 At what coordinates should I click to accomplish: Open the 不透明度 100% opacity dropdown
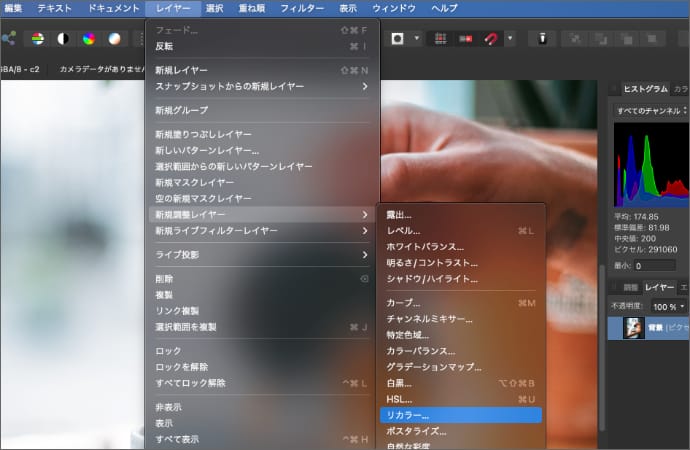click(669, 306)
